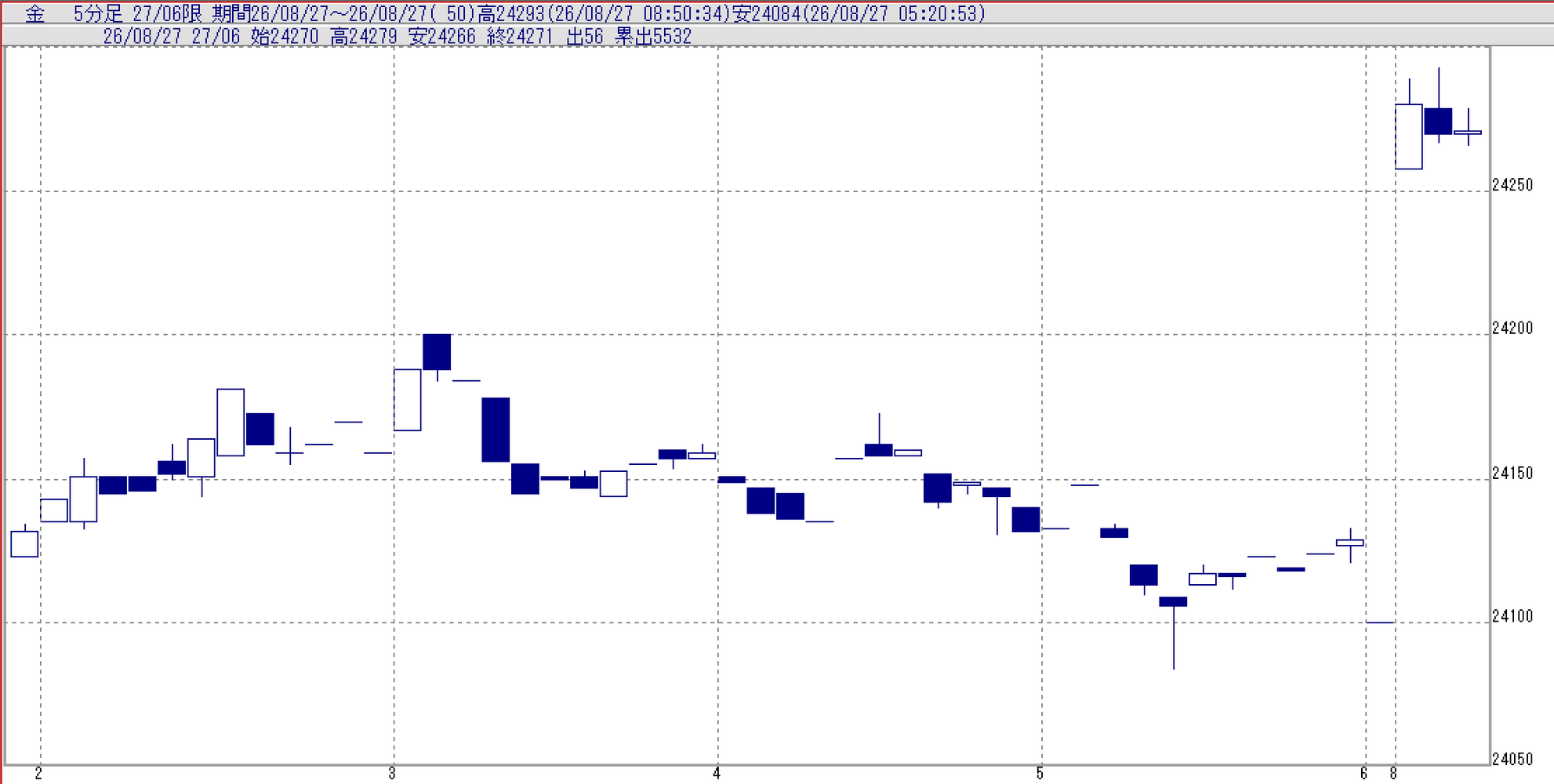Click the hour 5 label on the time axis
This screenshot has height=784, width=1554.
pos(1040,774)
